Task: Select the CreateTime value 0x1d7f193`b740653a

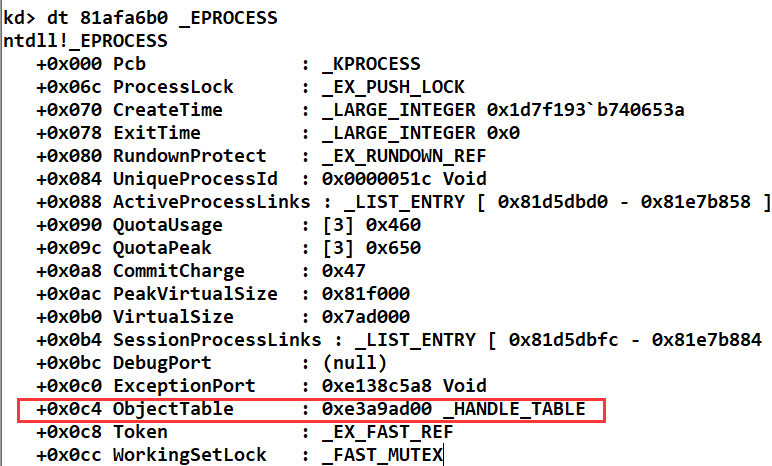Action: [x=585, y=110]
